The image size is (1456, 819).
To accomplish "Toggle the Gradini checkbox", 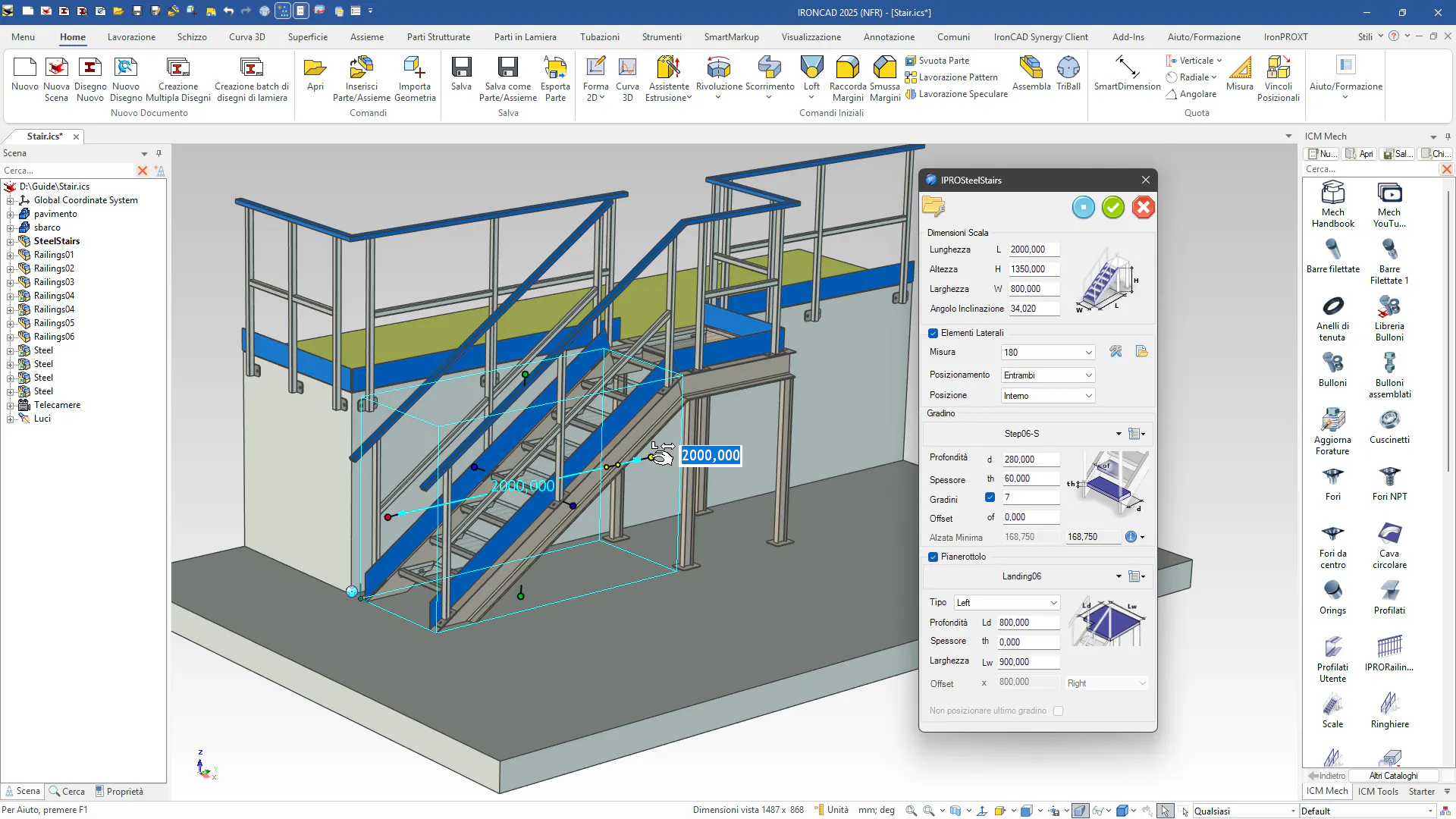I will [990, 497].
